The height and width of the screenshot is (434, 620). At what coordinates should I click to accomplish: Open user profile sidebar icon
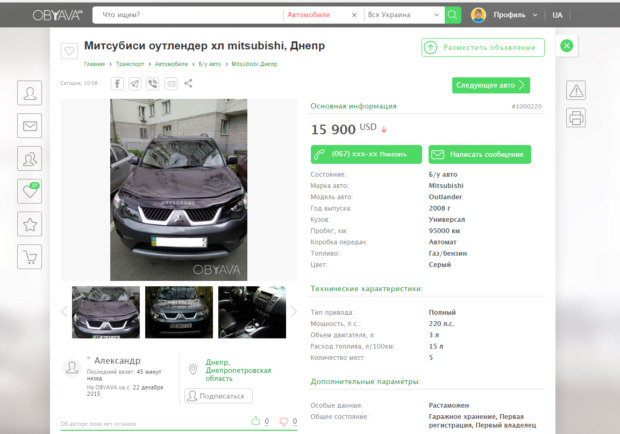(x=30, y=93)
